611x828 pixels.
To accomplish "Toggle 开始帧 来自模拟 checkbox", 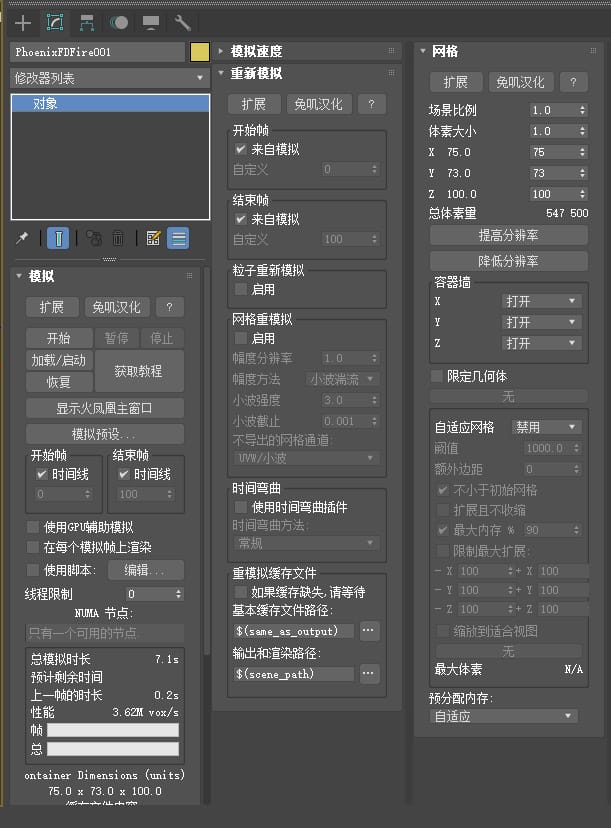I will 240,149.
